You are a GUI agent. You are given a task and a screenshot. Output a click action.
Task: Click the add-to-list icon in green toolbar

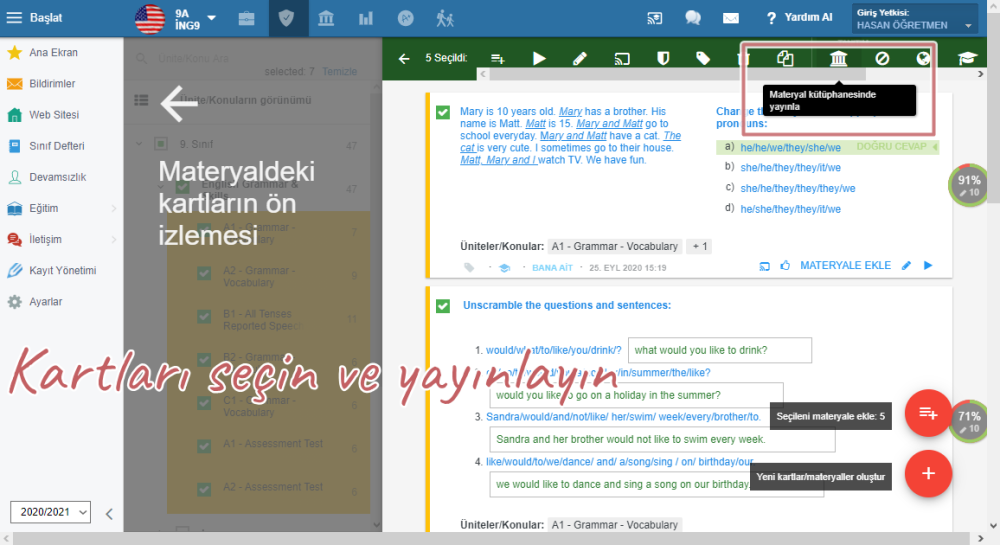click(498, 59)
